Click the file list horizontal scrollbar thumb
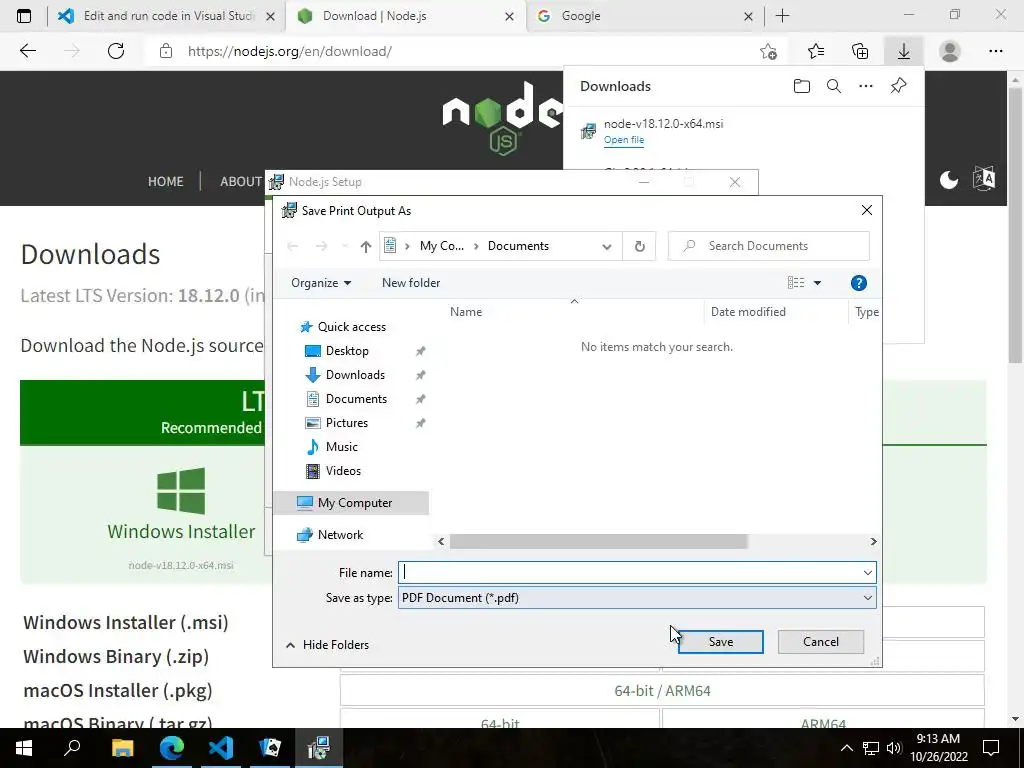1024x768 pixels. [598, 541]
